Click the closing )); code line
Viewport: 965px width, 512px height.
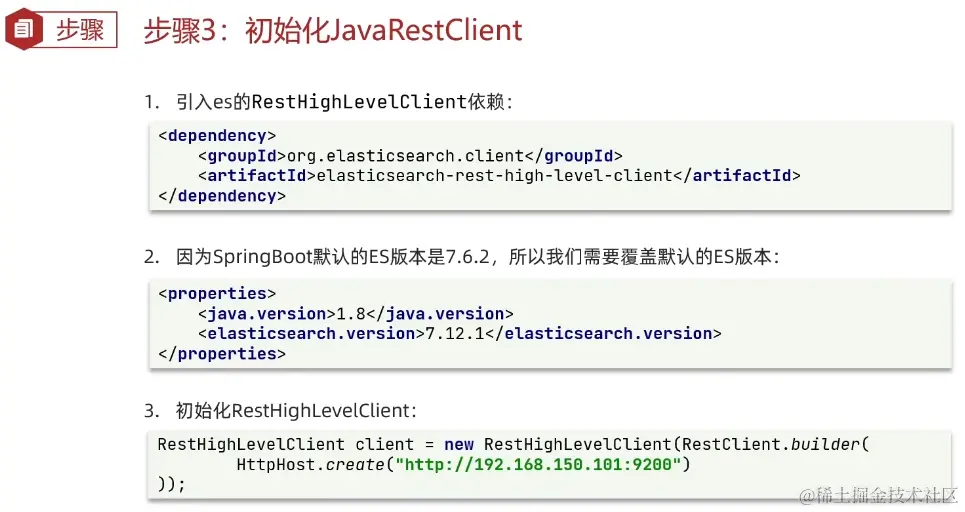point(171,484)
